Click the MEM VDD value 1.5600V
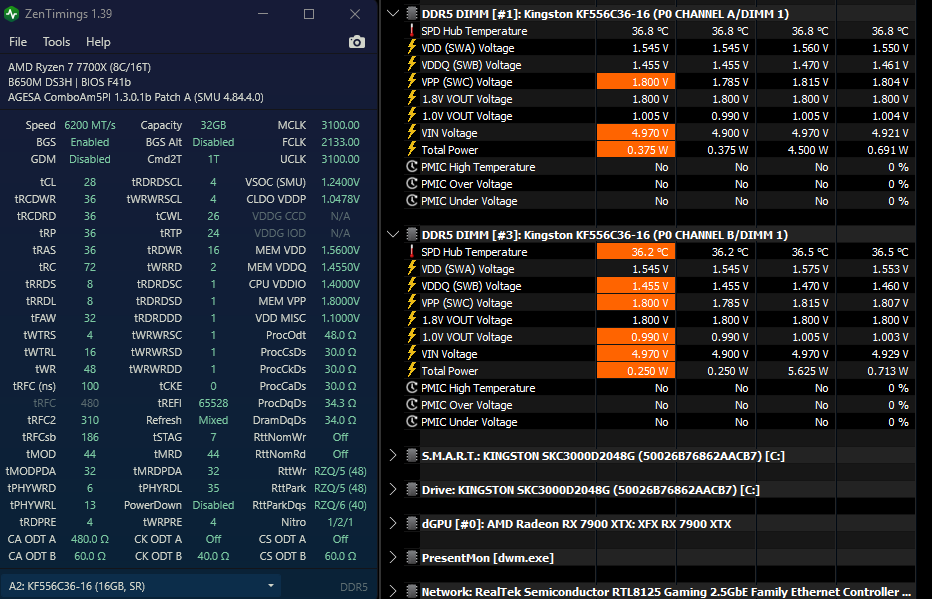The height and width of the screenshot is (599, 932). pos(340,250)
